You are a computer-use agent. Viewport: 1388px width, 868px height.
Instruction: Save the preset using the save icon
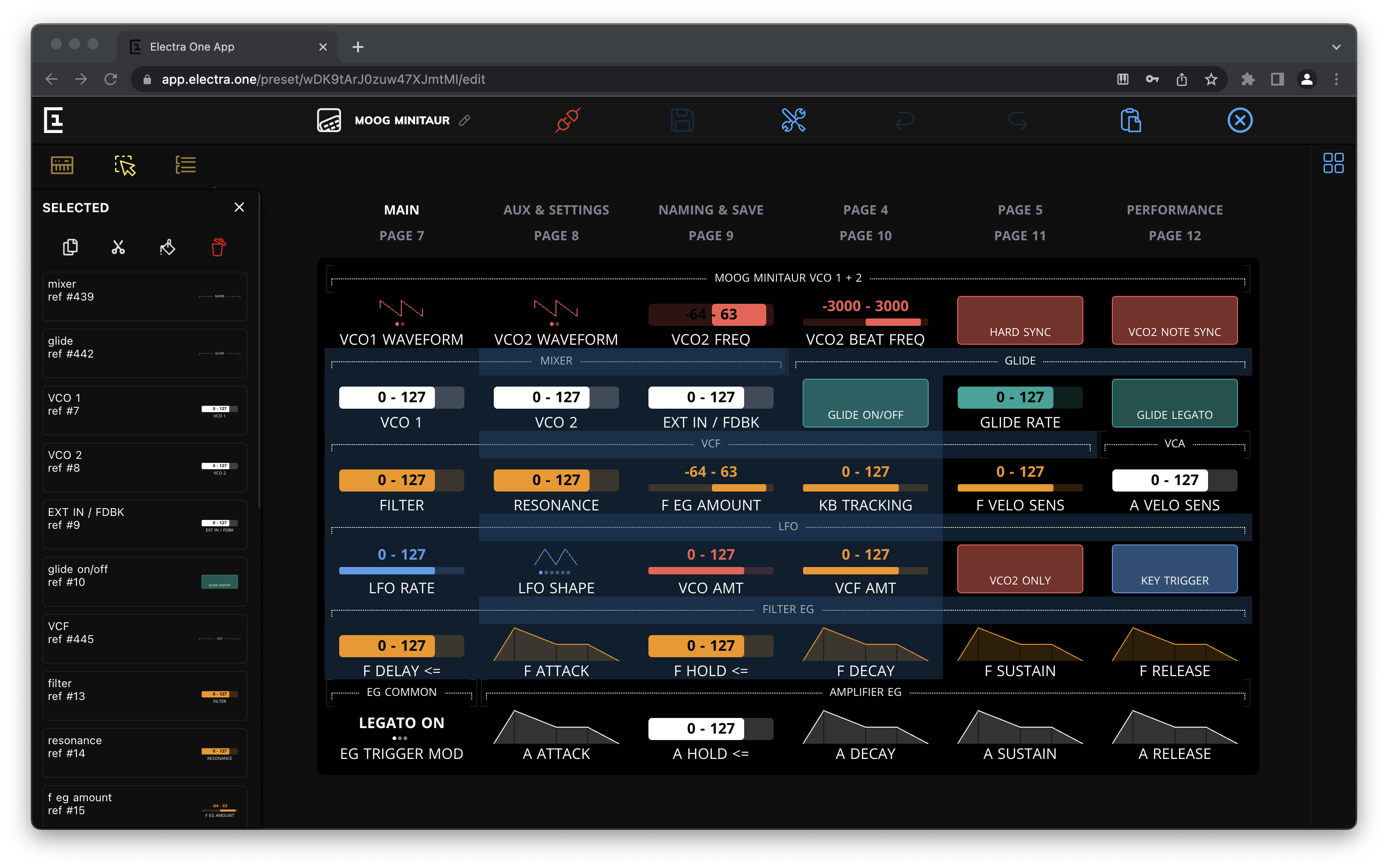pos(682,120)
